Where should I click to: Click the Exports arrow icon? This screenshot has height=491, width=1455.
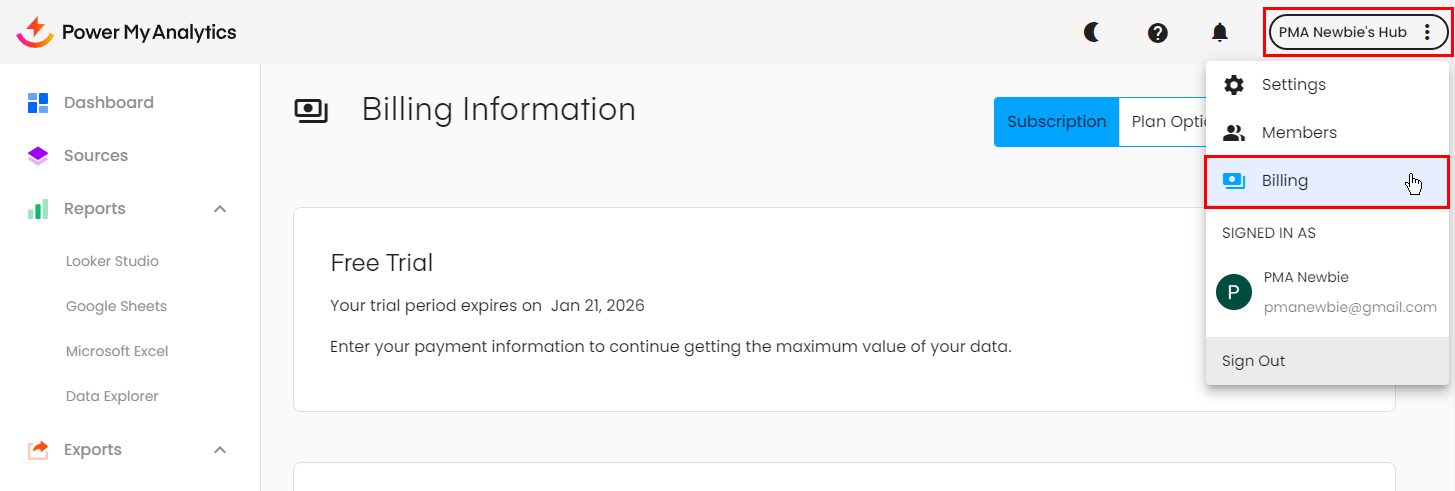click(38, 450)
